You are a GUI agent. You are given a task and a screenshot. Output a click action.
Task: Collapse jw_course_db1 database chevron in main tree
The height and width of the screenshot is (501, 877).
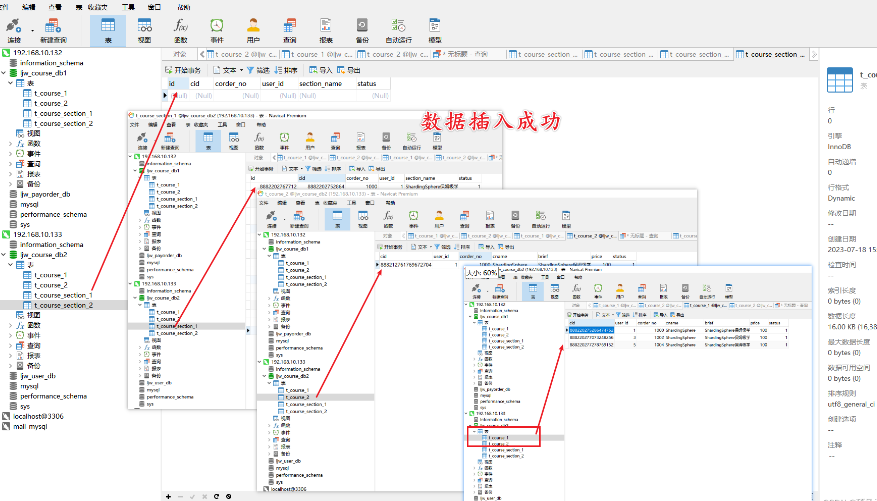pos(4,73)
